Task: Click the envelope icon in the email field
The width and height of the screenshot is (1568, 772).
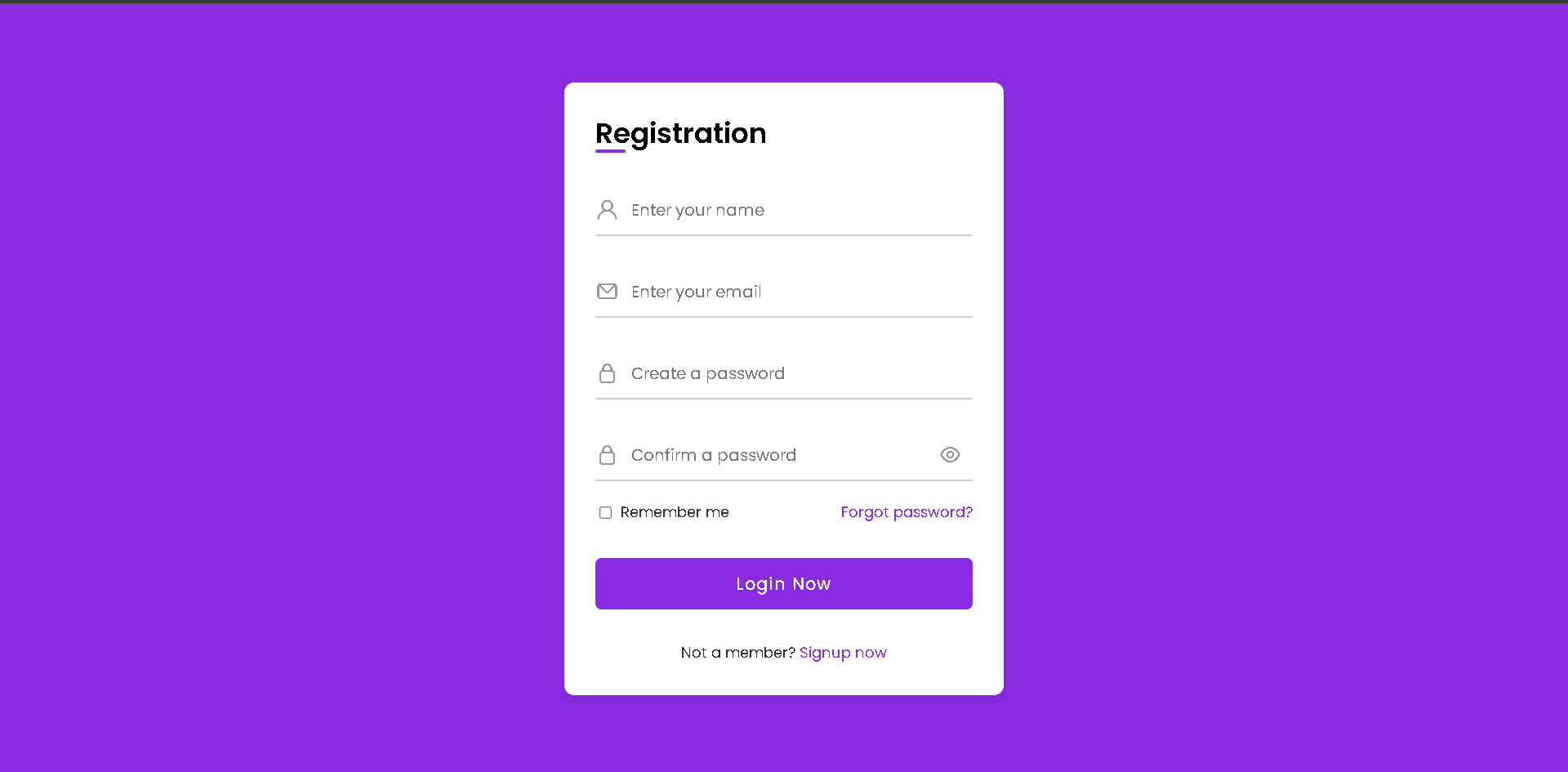Action: [607, 291]
